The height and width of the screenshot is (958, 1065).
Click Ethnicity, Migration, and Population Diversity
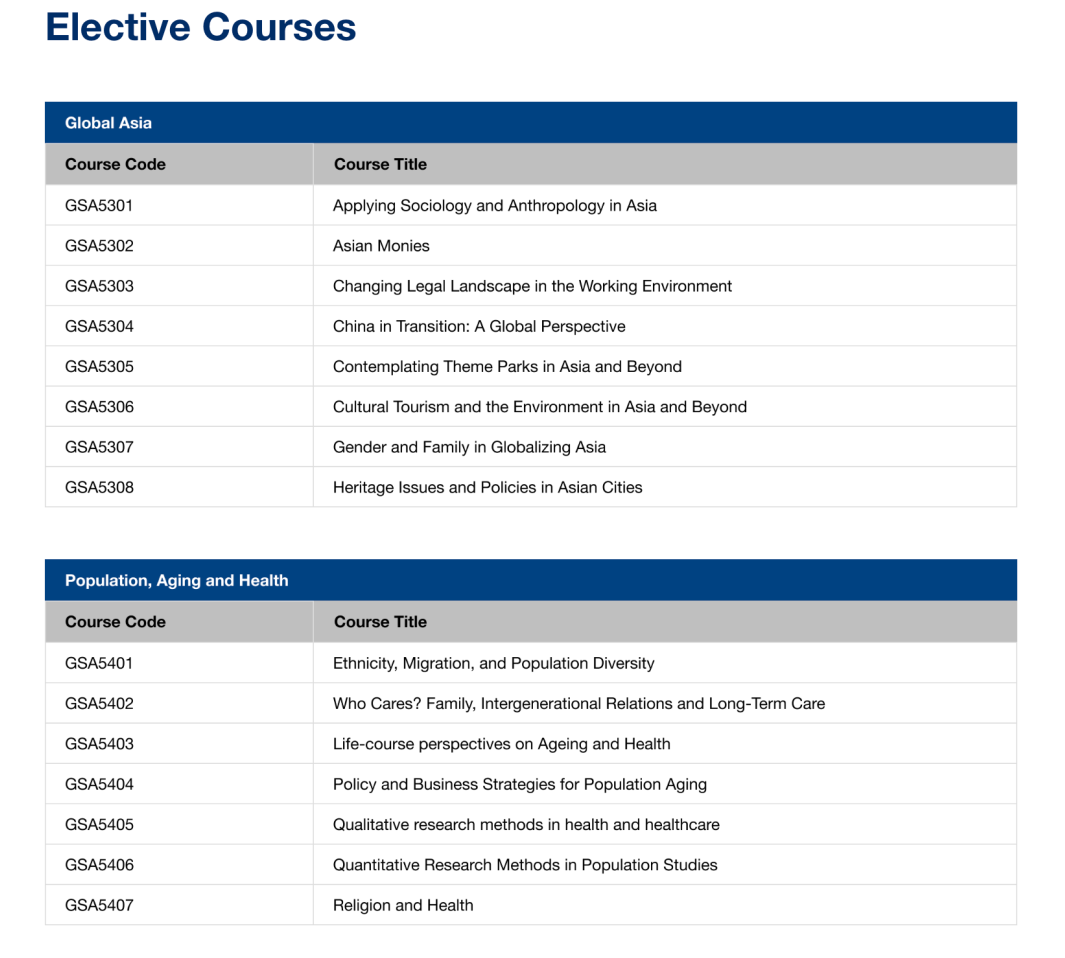point(493,663)
